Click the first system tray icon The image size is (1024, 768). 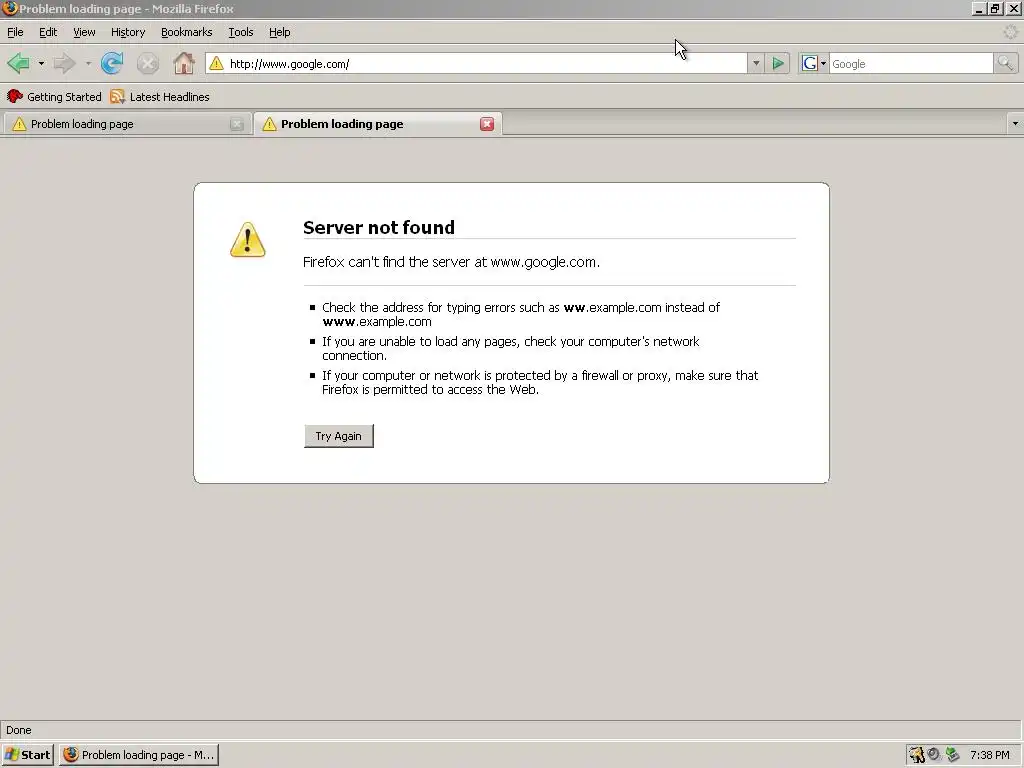coord(917,755)
